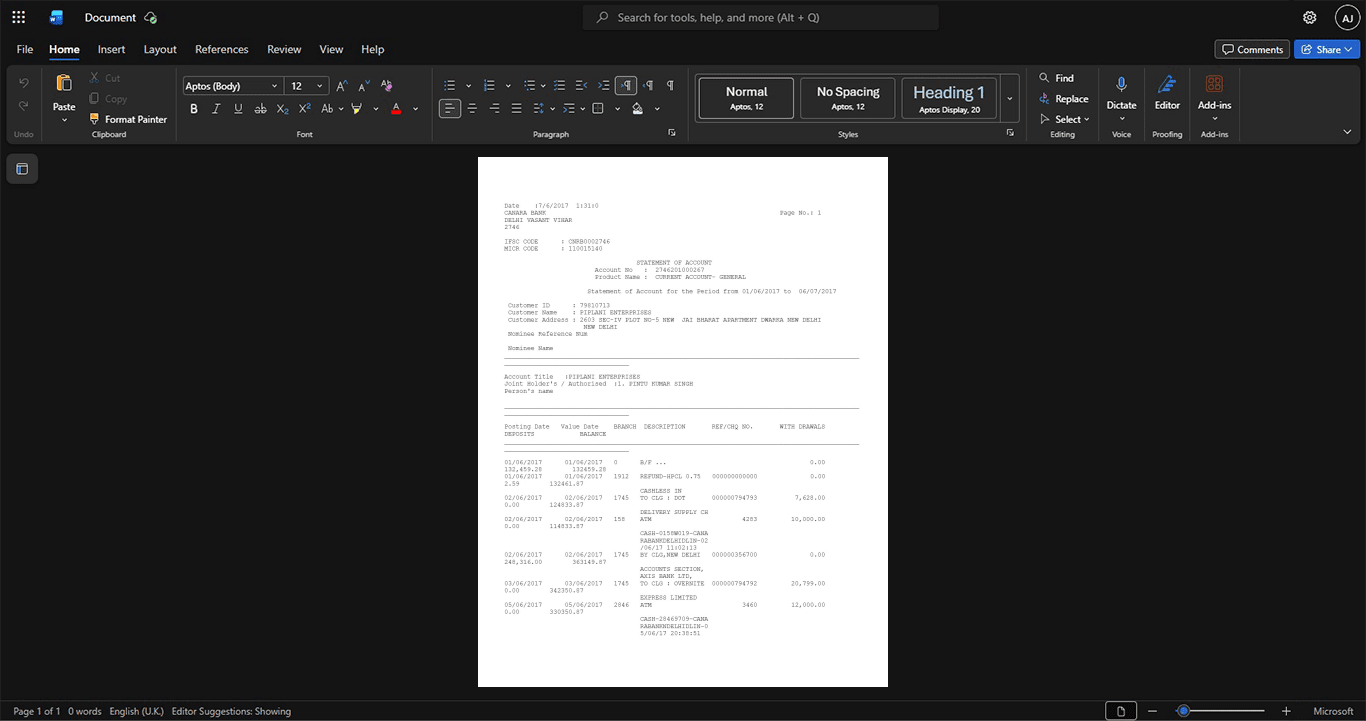Viewport: 1366px width, 721px height.
Task: Toggle strikethrough formatting
Action: [x=261, y=108]
